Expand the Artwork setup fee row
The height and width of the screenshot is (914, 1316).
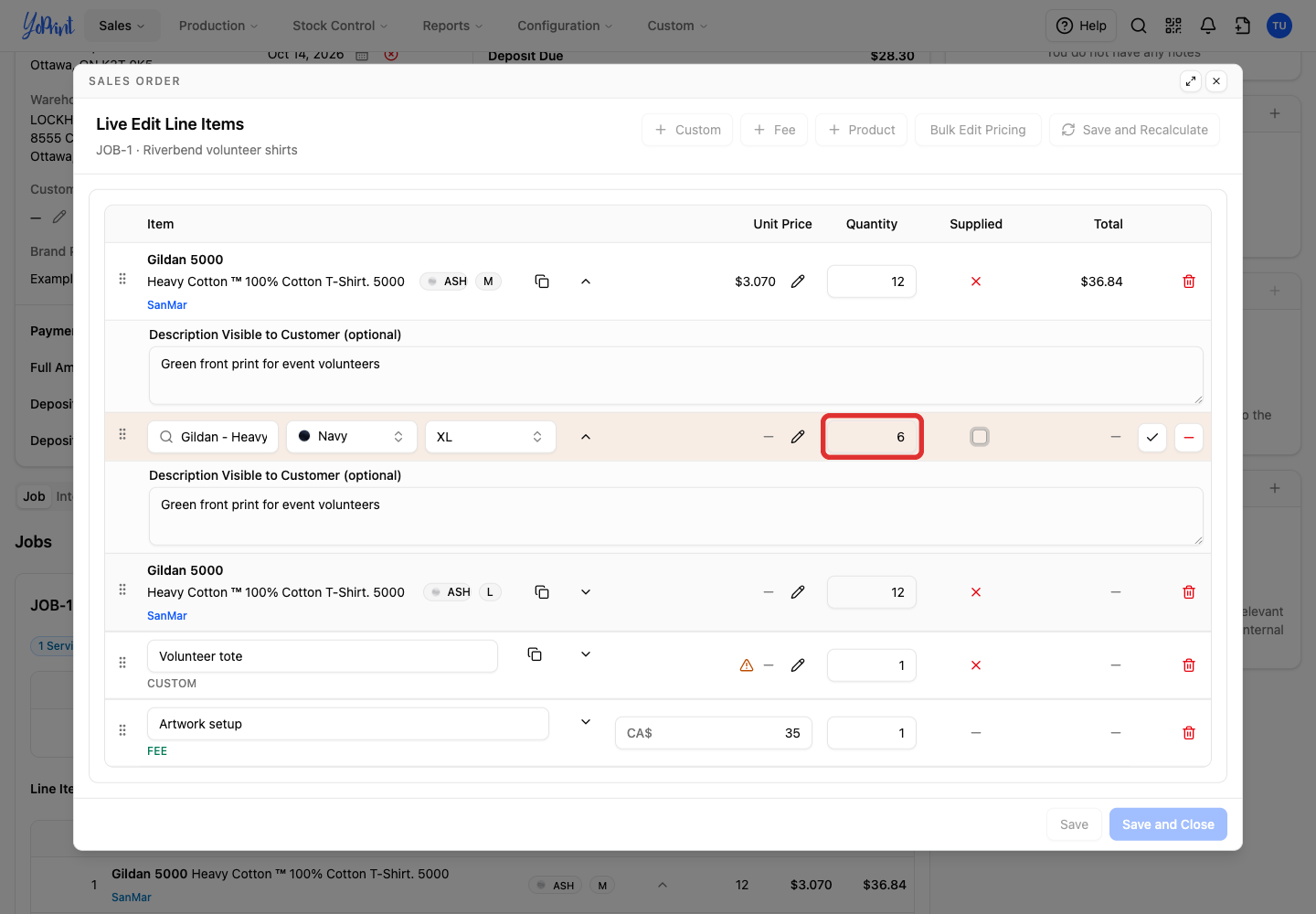(586, 722)
